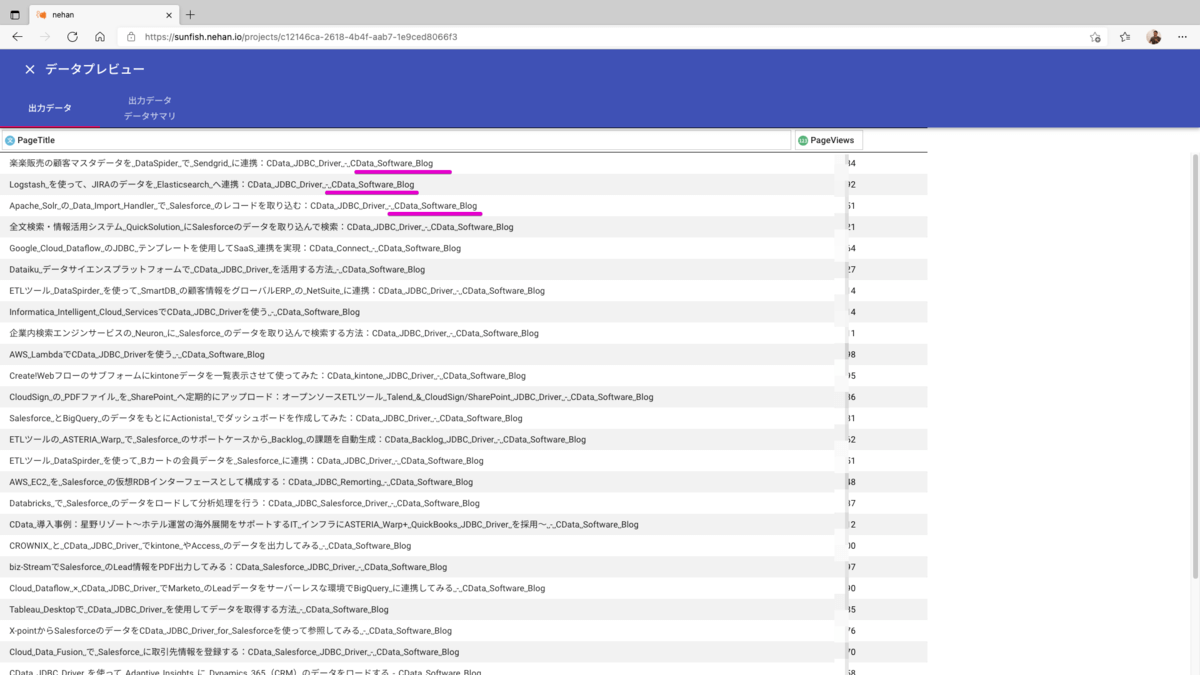Select row starting Apache_Solr_の_Data_Import_Handler
1200x675 pixels.
click(x=464, y=206)
